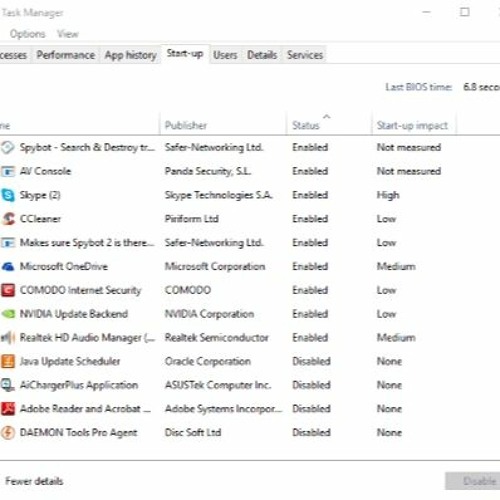This screenshot has width=500, height=500.
Task: Click the Medium impact for Microsoft OneDrive
Action: [x=396, y=267]
